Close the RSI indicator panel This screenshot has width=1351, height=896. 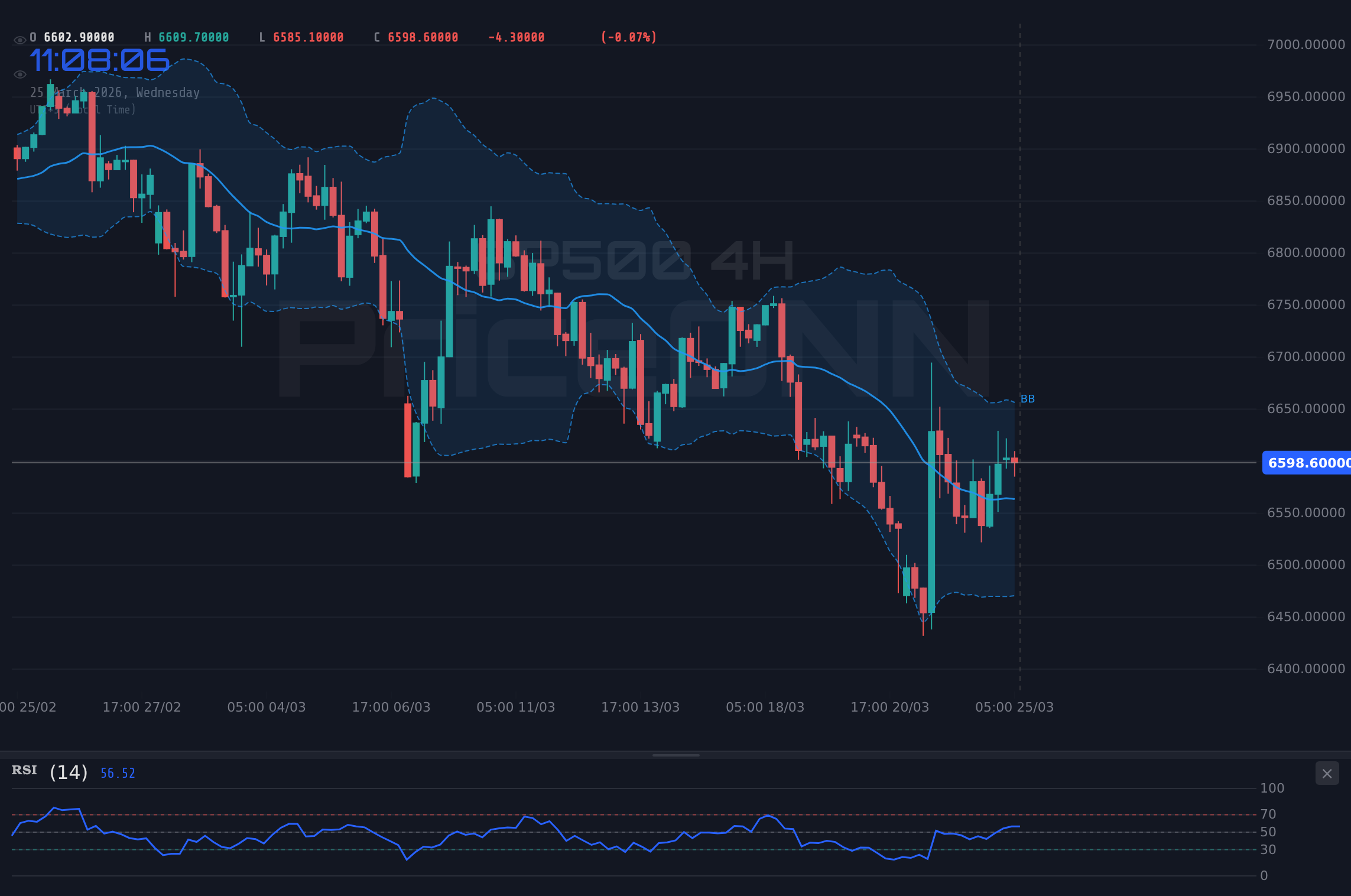[1326, 773]
